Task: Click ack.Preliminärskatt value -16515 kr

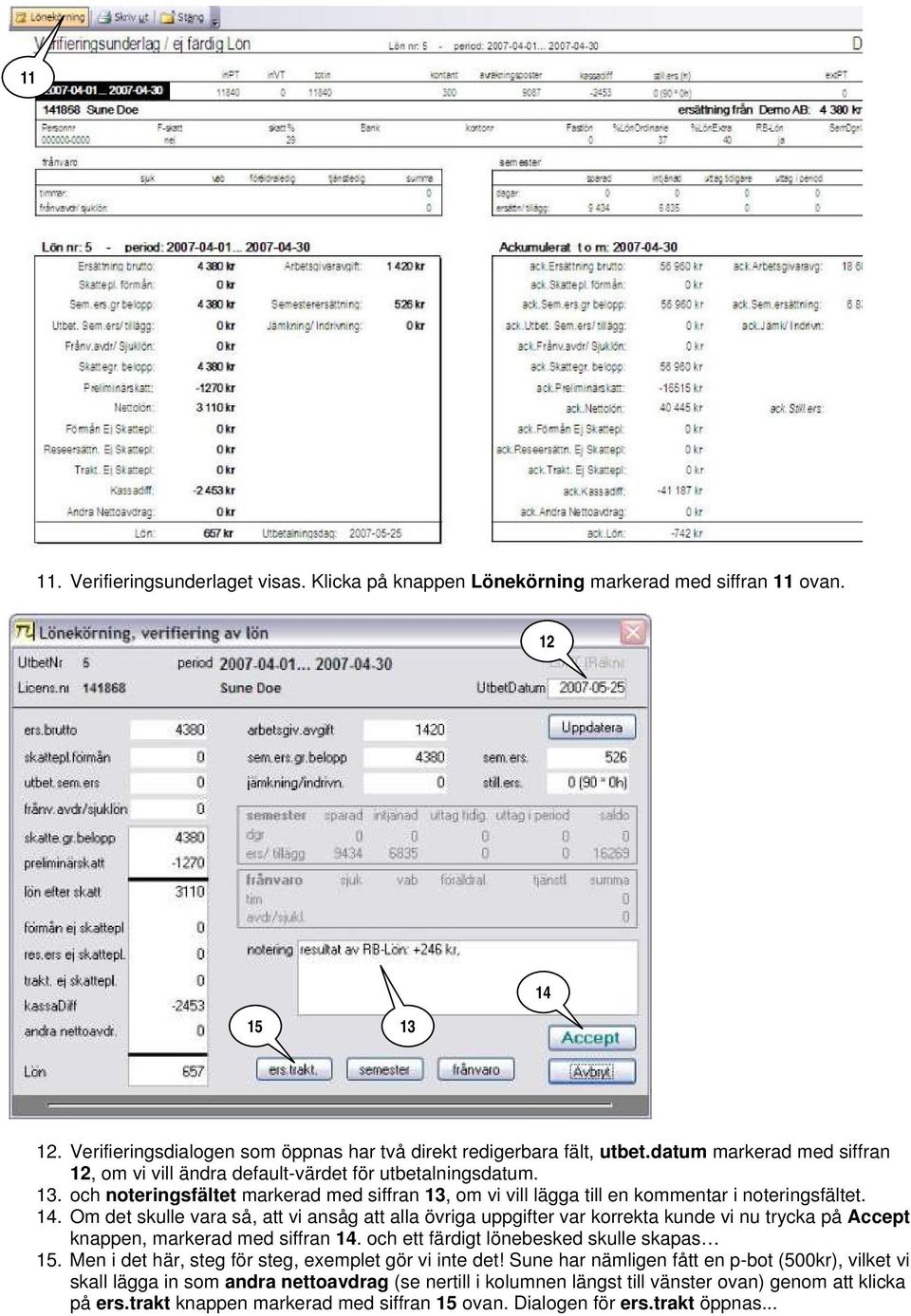Action: [680, 388]
